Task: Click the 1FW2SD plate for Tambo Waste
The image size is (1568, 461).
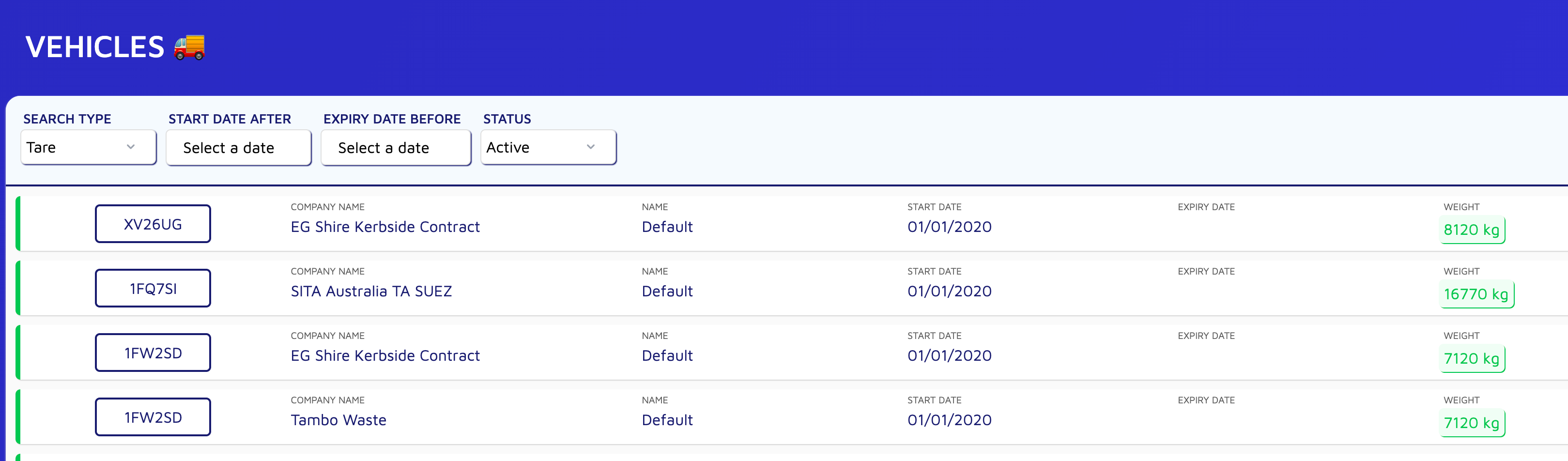Action: 153,418
